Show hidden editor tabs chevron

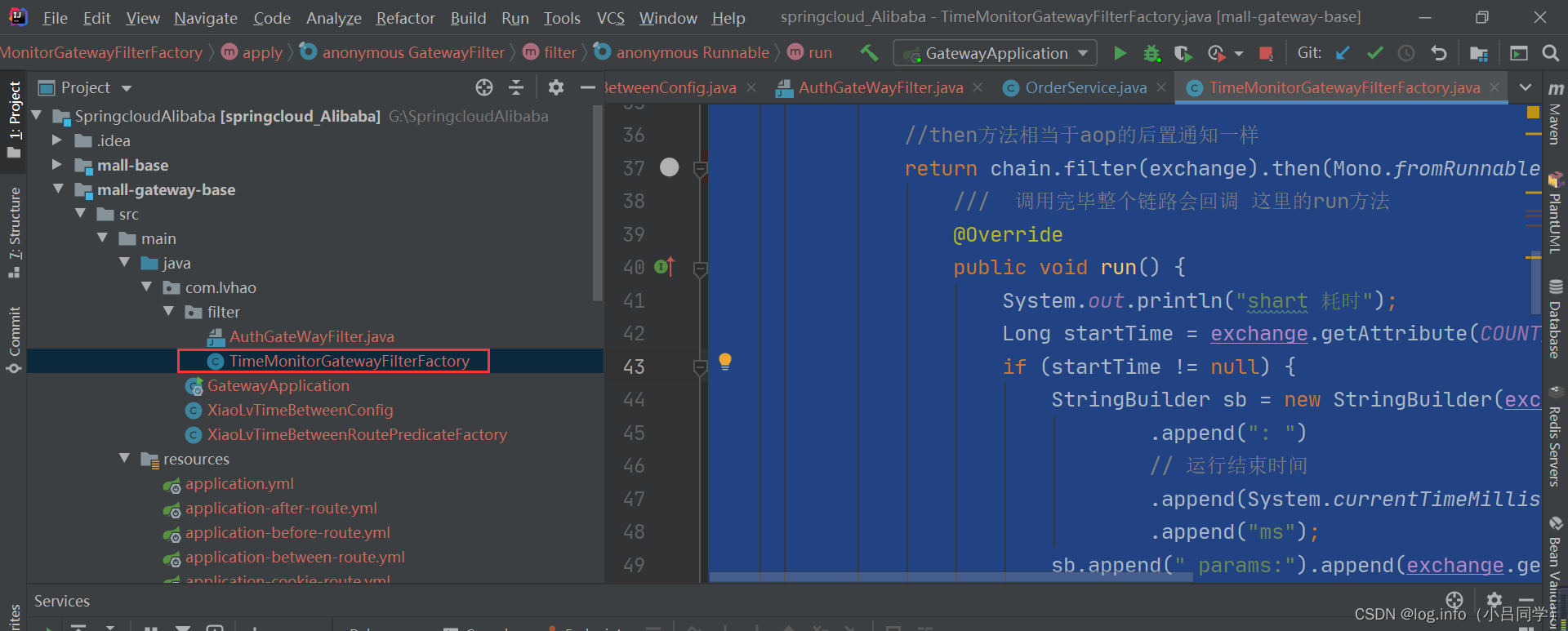coord(1525,87)
